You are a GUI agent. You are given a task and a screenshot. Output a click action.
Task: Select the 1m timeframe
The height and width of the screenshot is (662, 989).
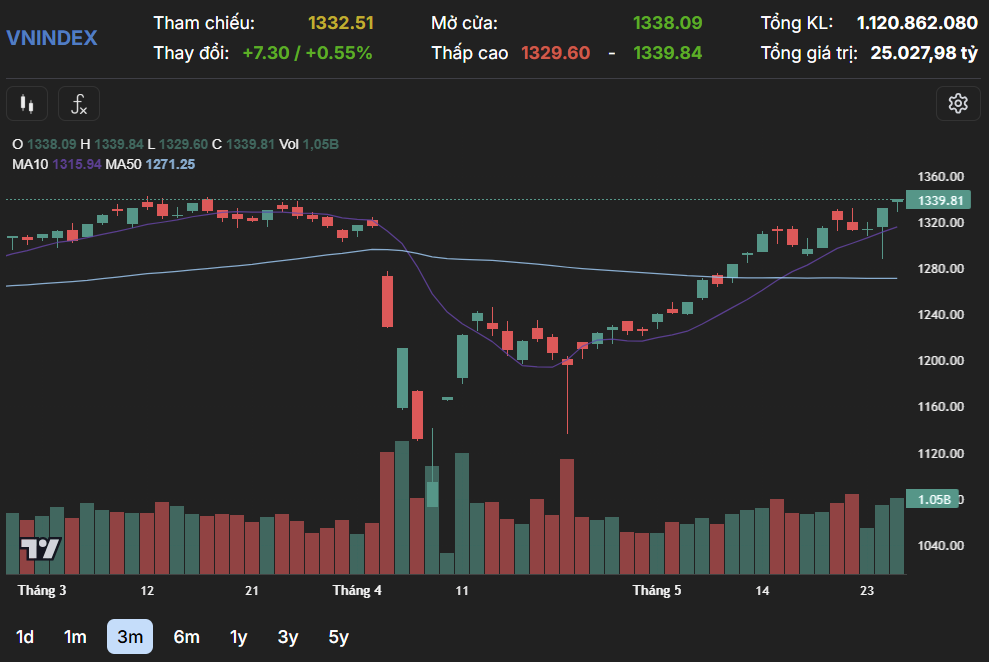[75, 637]
